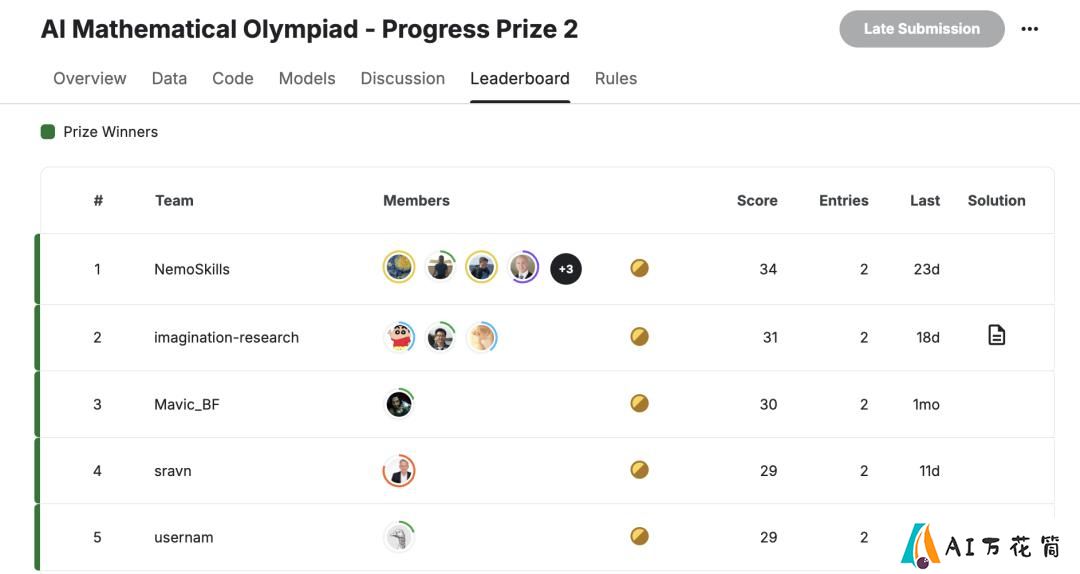Select the Code tab
The width and height of the screenshot is (1080, 574).
[x=233, y=79]
